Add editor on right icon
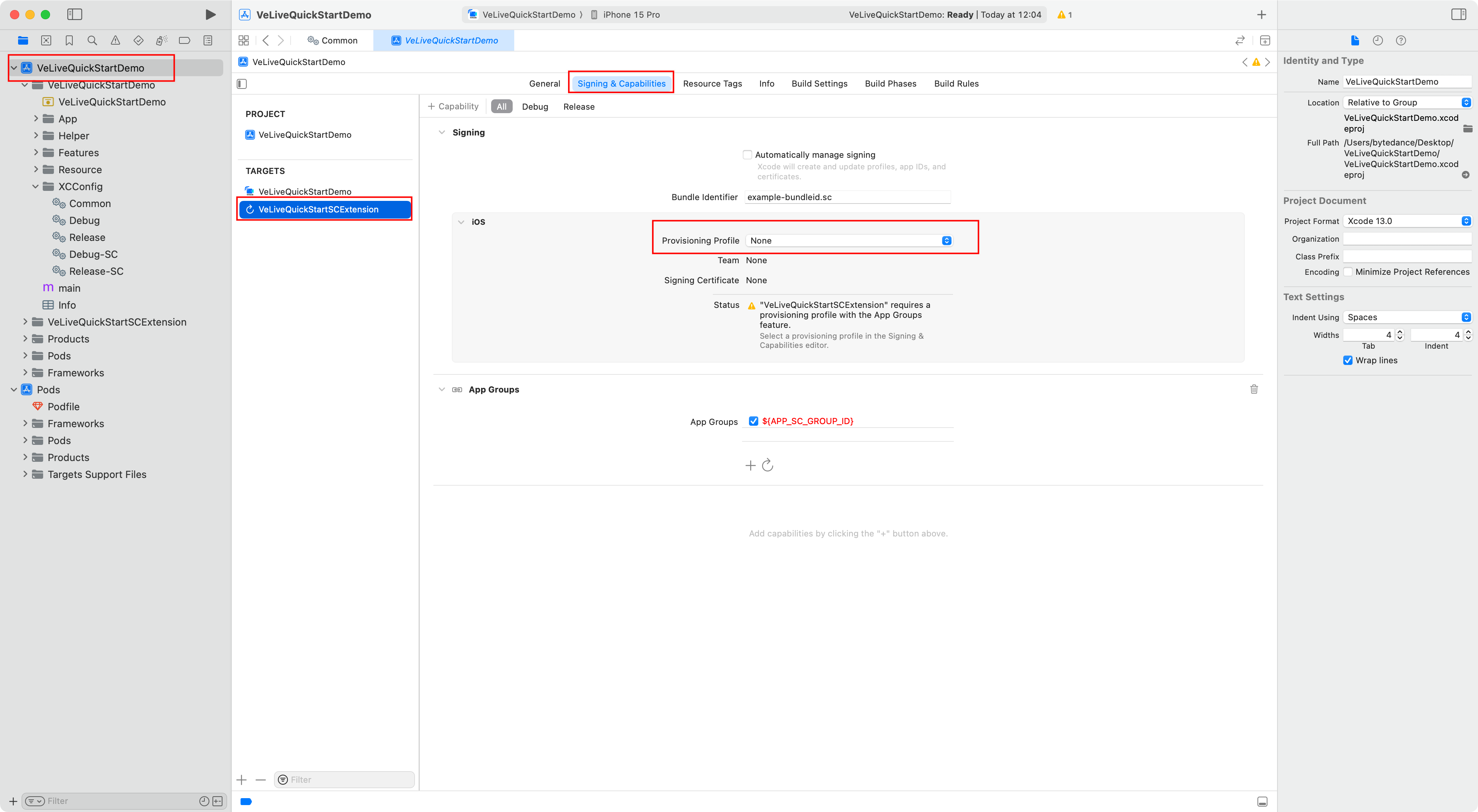The image size is (1478, 812). pos(1264,40)
